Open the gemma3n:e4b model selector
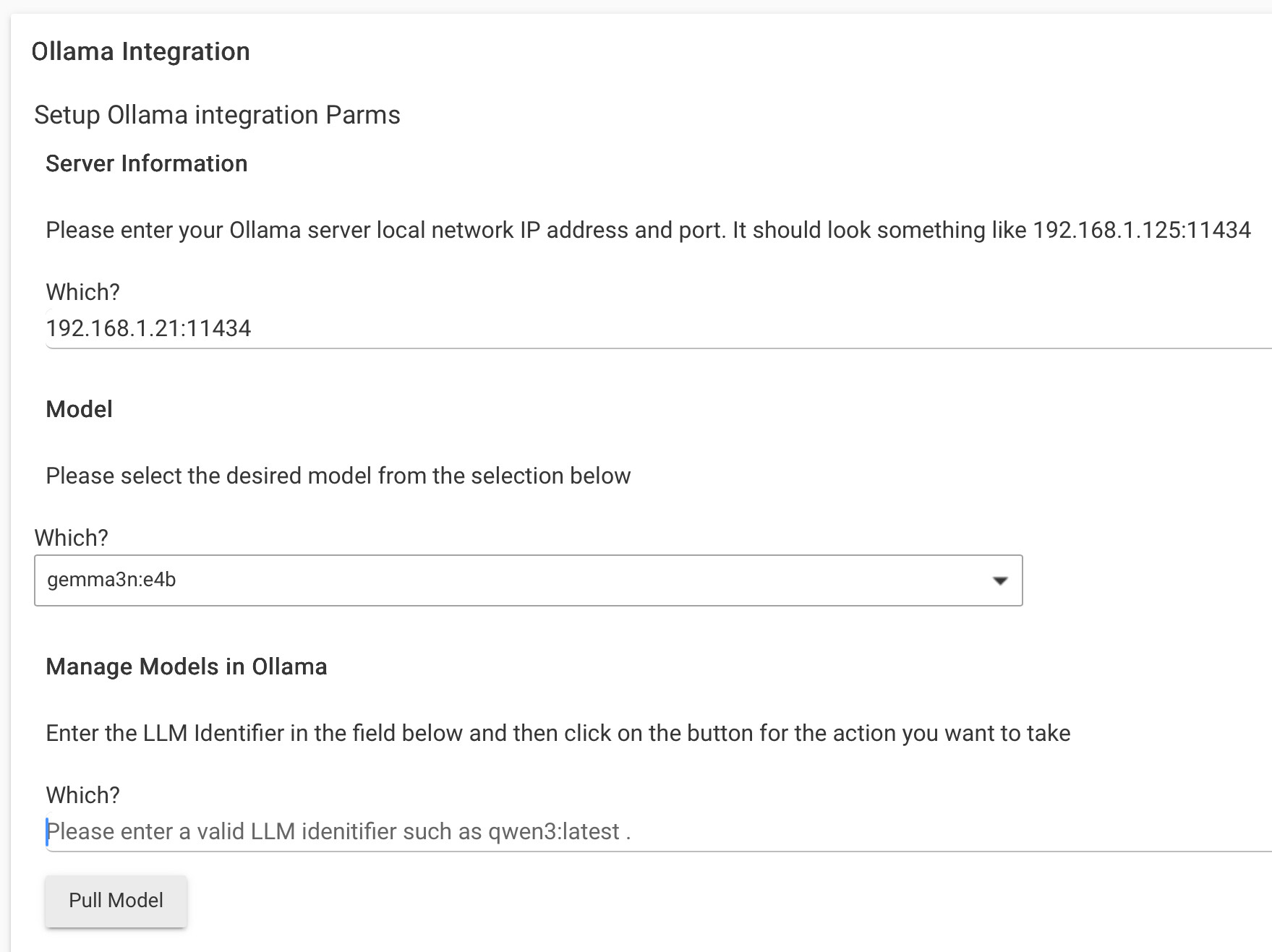 pyautogui.click(x=528, y=580)
